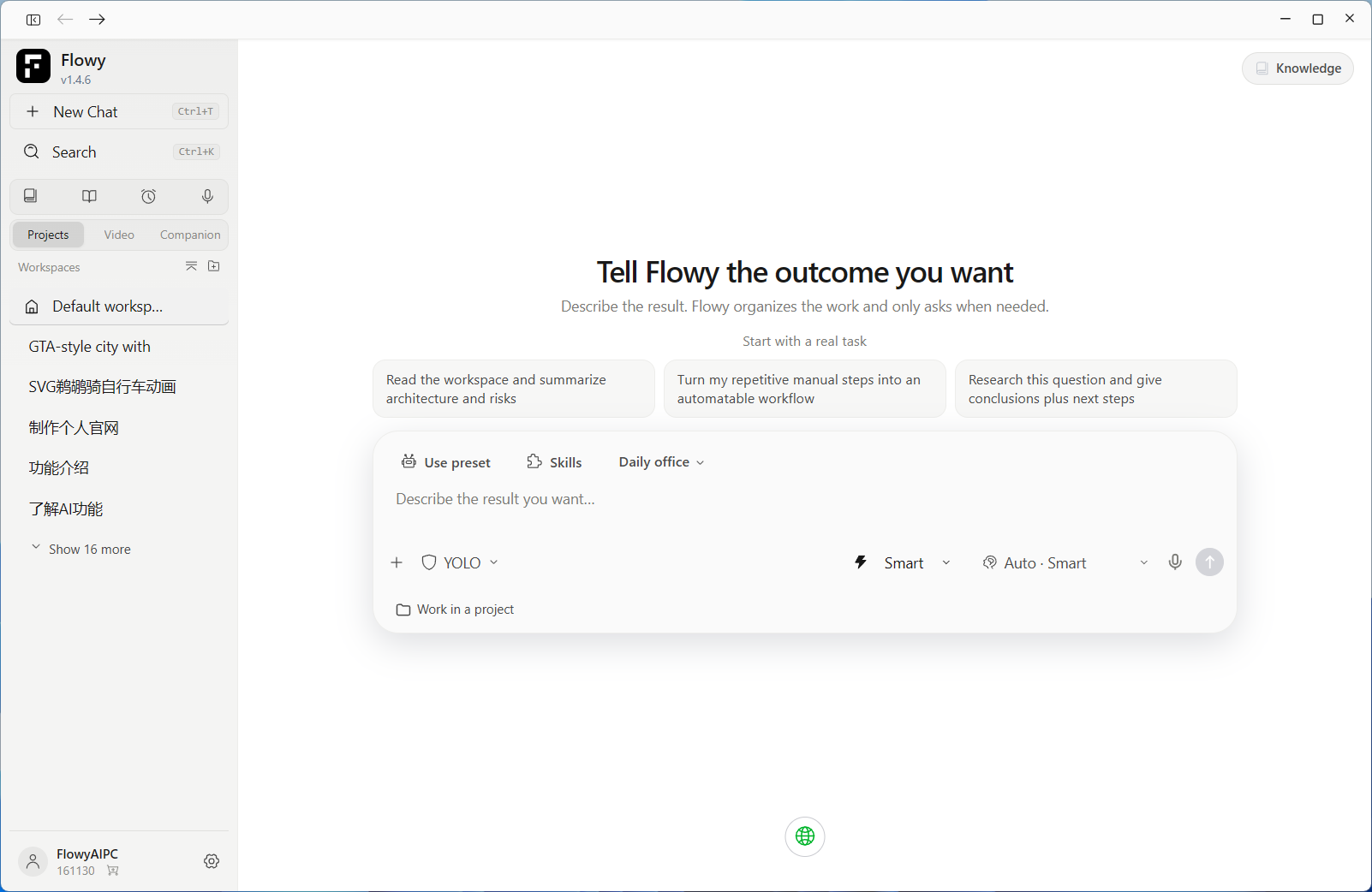
Task: Open scheduled tasks clock icon
Action: click(148, 197)
